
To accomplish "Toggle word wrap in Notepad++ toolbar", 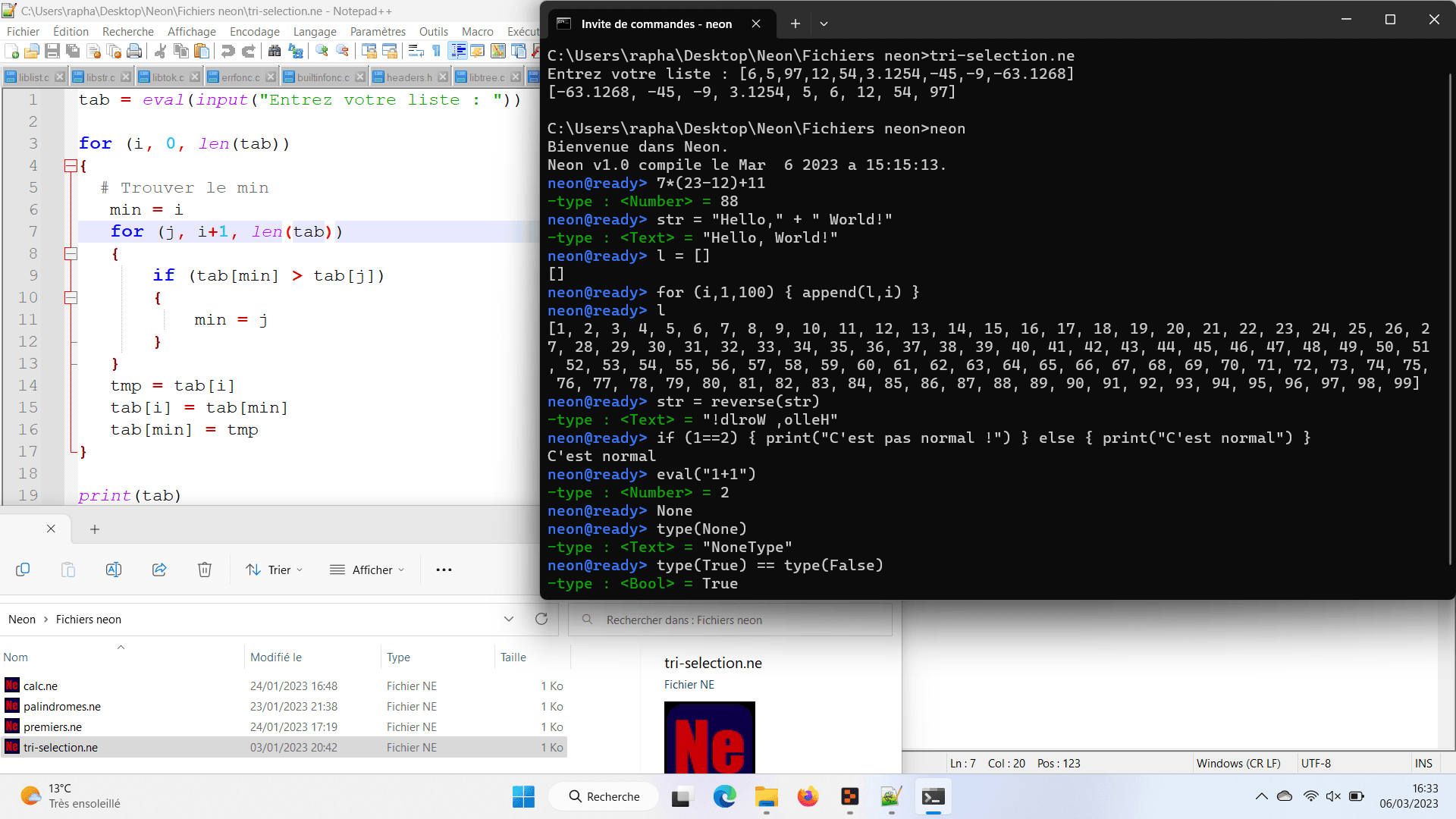I will (x=416, y=51).
